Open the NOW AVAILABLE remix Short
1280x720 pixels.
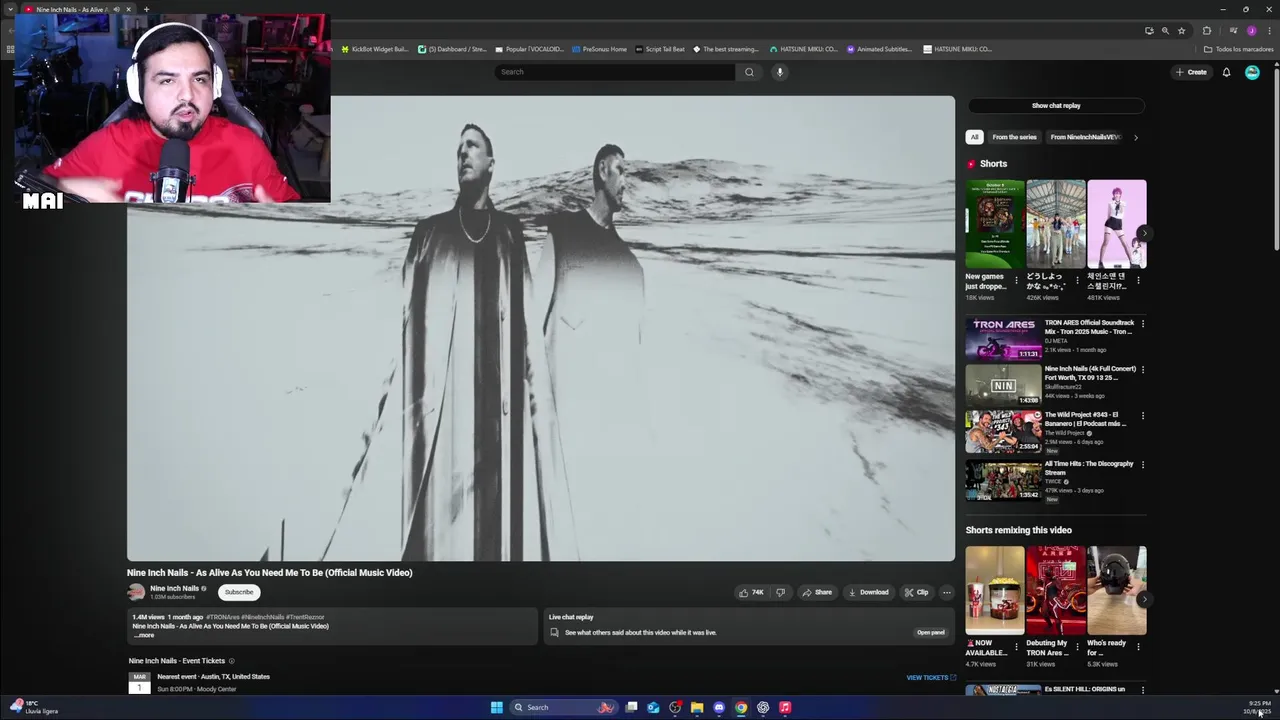tap(994, 591)
